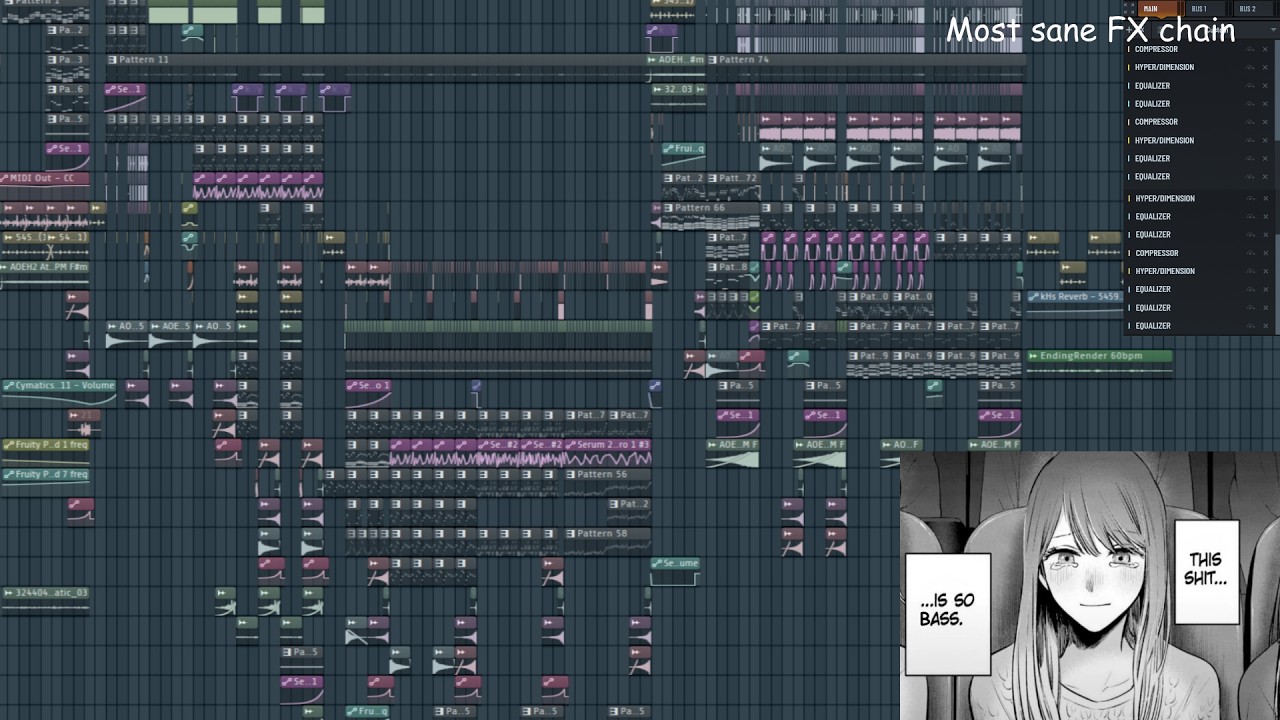Bypass the bottommost EQUALIZER effect
Image resolution: width=1280 pixels, height=720 pixels.
coord(1250,326)
